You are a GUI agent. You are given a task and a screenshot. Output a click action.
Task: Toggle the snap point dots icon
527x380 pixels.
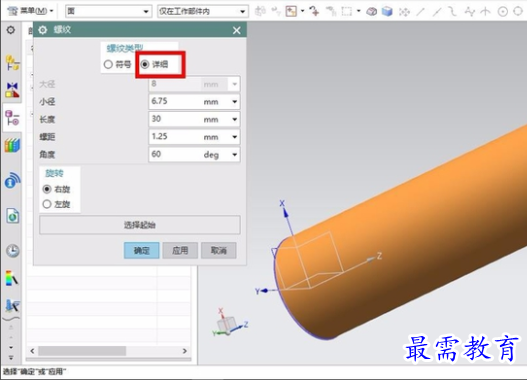click(404, 12)
